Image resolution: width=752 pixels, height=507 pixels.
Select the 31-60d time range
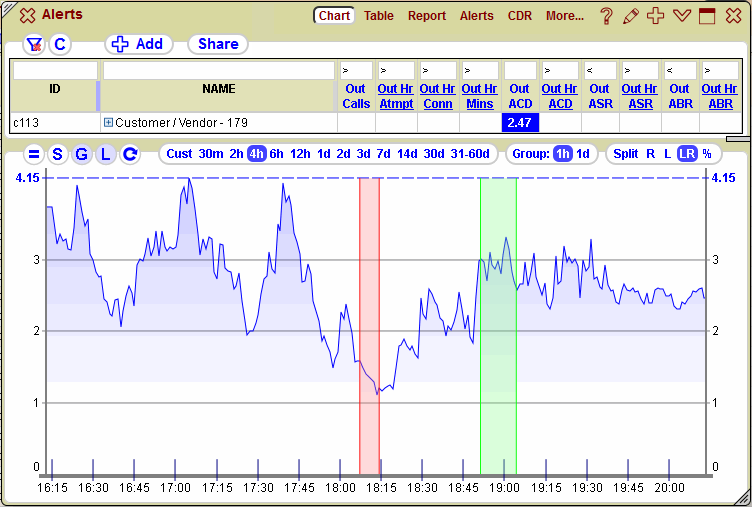[470, 154]
